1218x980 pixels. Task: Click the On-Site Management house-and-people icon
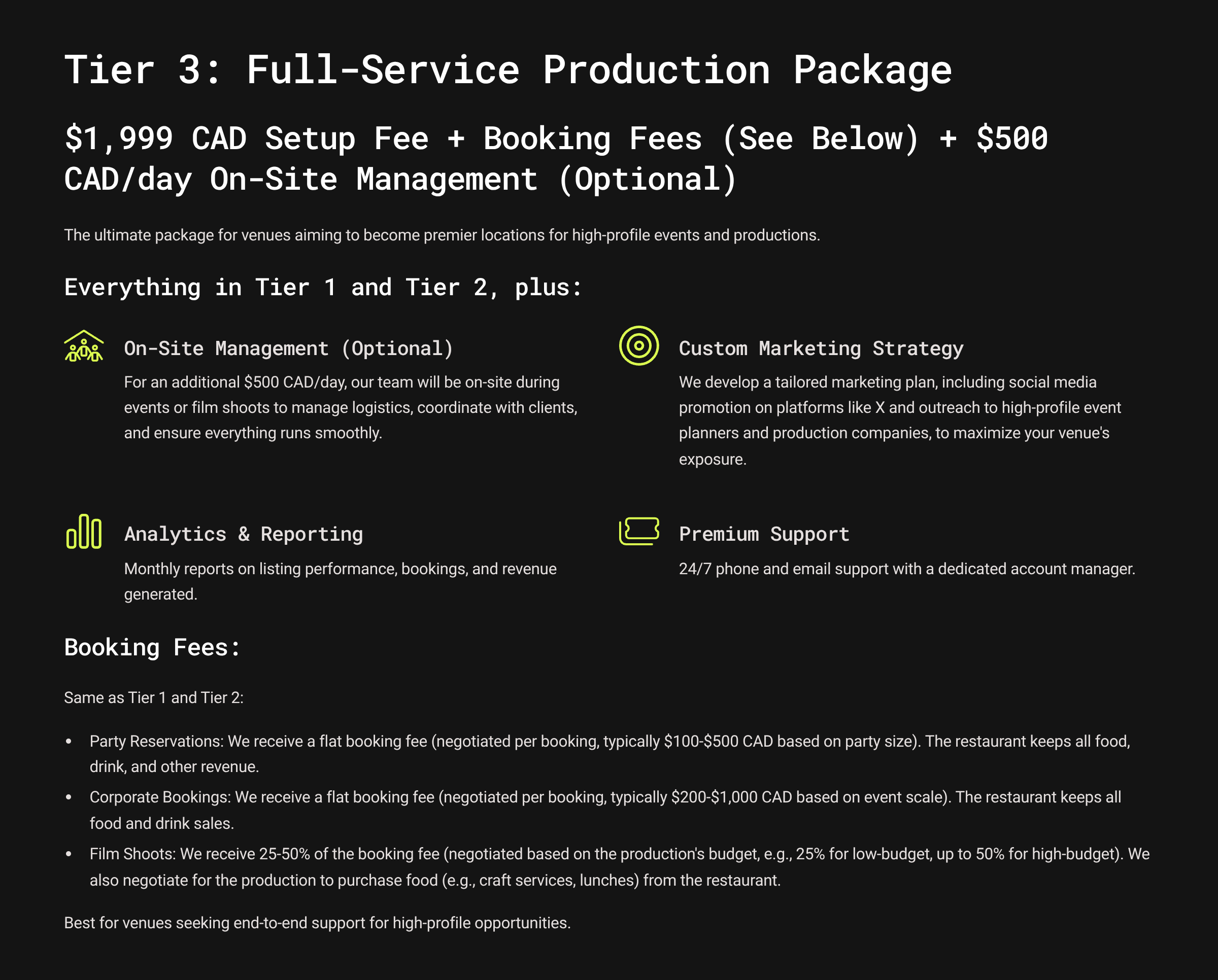click(x=84, y=345)
